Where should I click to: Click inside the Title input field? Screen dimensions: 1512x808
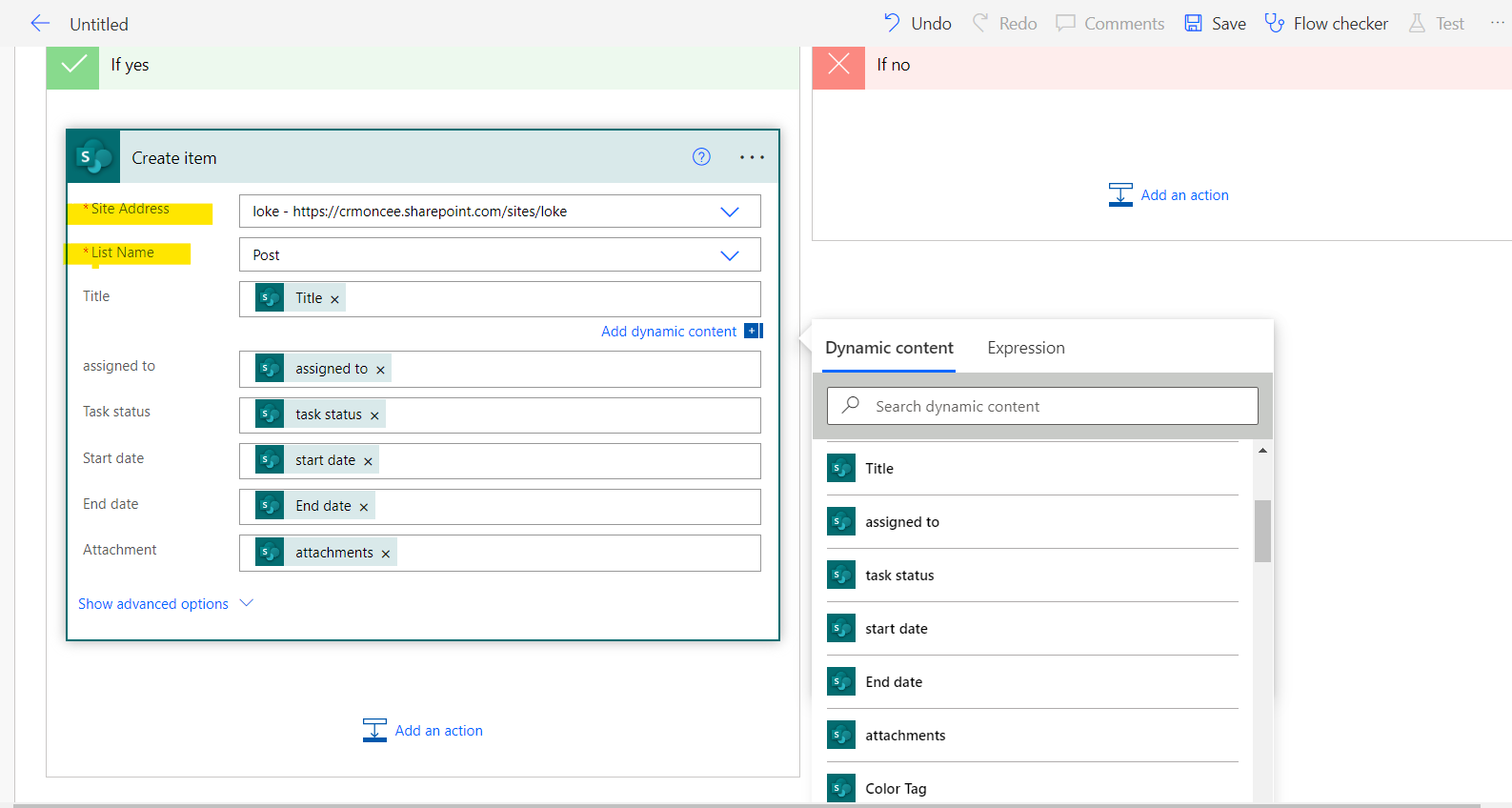click(499, 299)
